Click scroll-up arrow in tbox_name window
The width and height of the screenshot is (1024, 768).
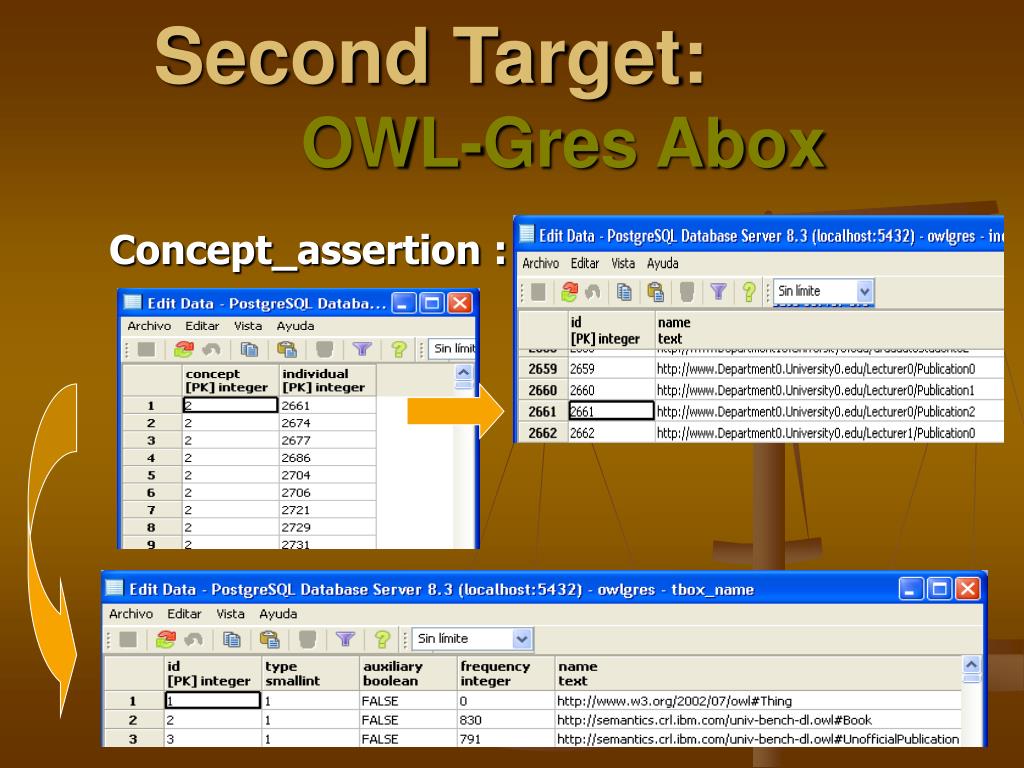tap(971, 665)
